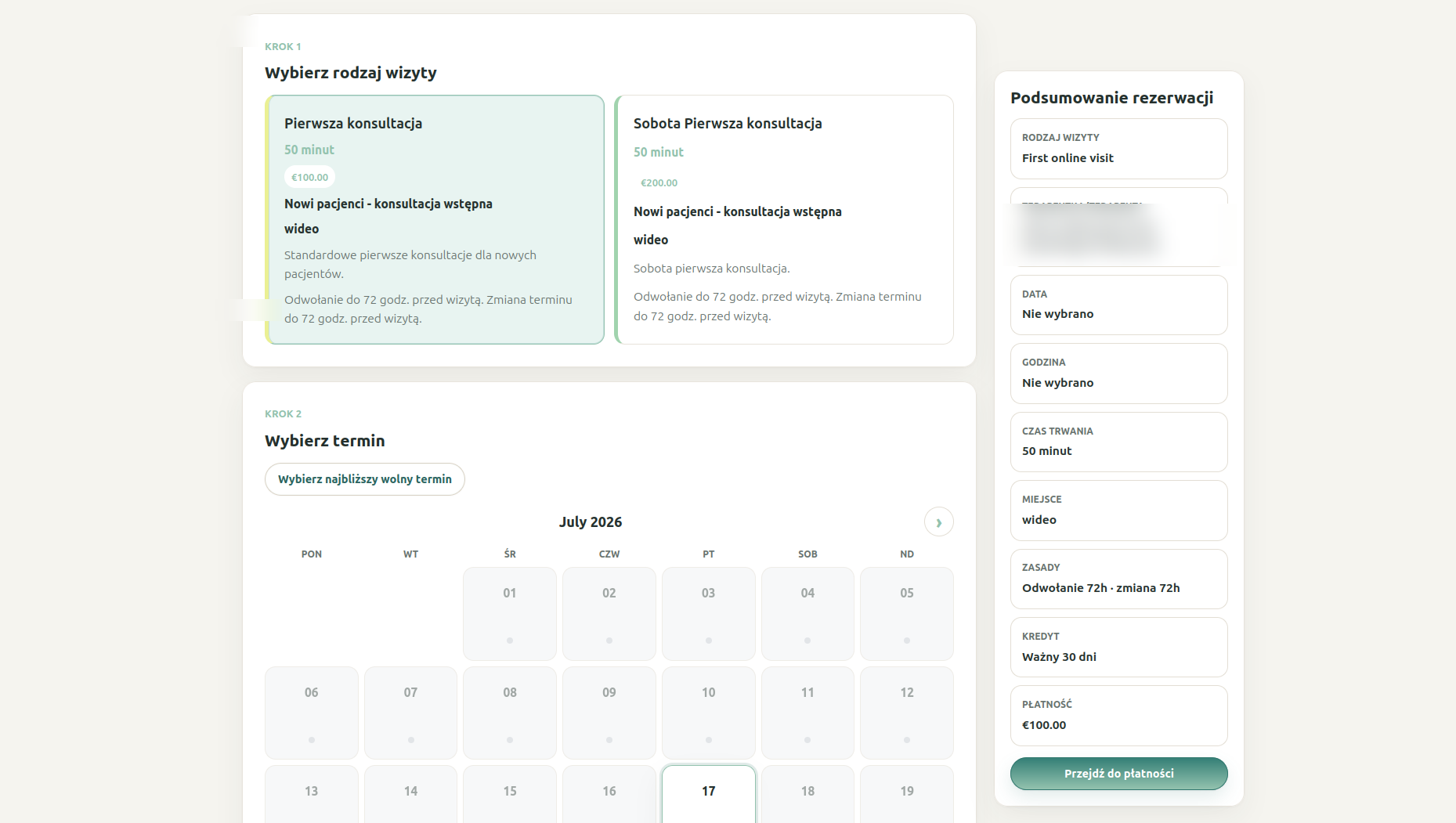Click Przejdź do płatności button
Screen dimensions: 1456x823
pyautogui.click(x=1118, y=774)
